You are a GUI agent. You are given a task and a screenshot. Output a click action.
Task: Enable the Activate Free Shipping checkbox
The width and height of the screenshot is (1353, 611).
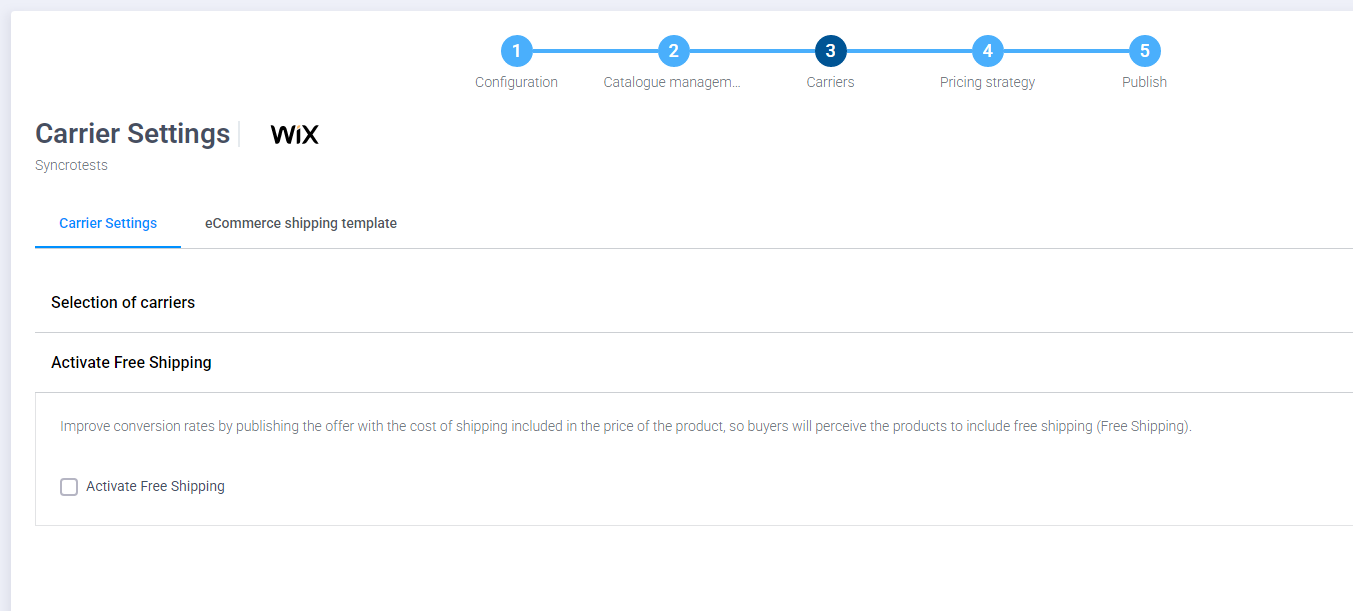point(69,487)
